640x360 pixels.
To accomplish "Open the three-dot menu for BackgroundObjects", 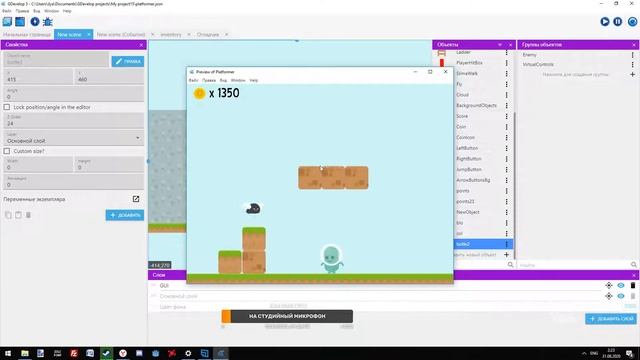I will pyautogui.click(x=507, y=105).
